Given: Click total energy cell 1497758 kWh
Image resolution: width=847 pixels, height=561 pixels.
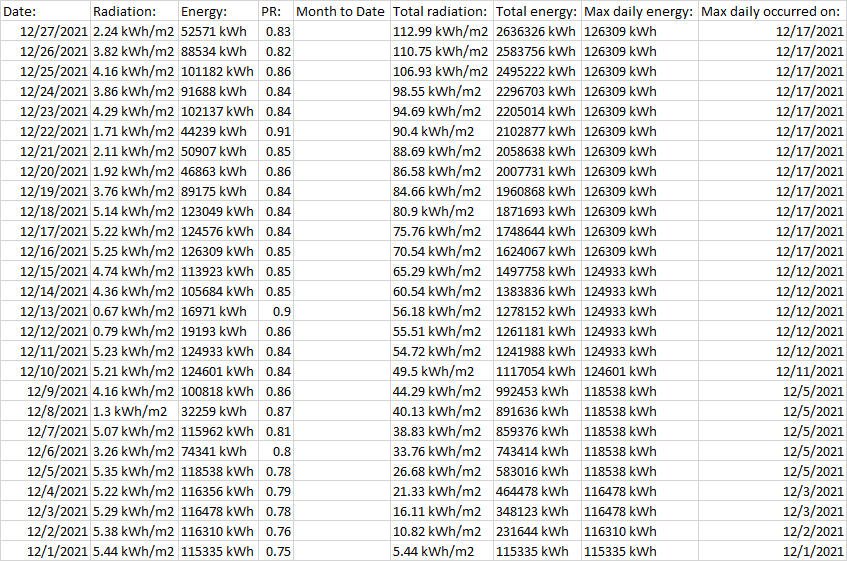Looking at the screenshot, I should pos(537,271).
